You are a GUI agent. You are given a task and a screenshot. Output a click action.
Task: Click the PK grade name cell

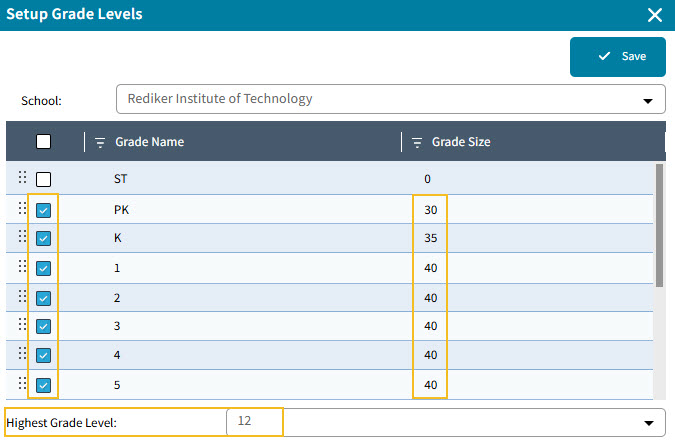pyautogui.click(x=121, y=210)
